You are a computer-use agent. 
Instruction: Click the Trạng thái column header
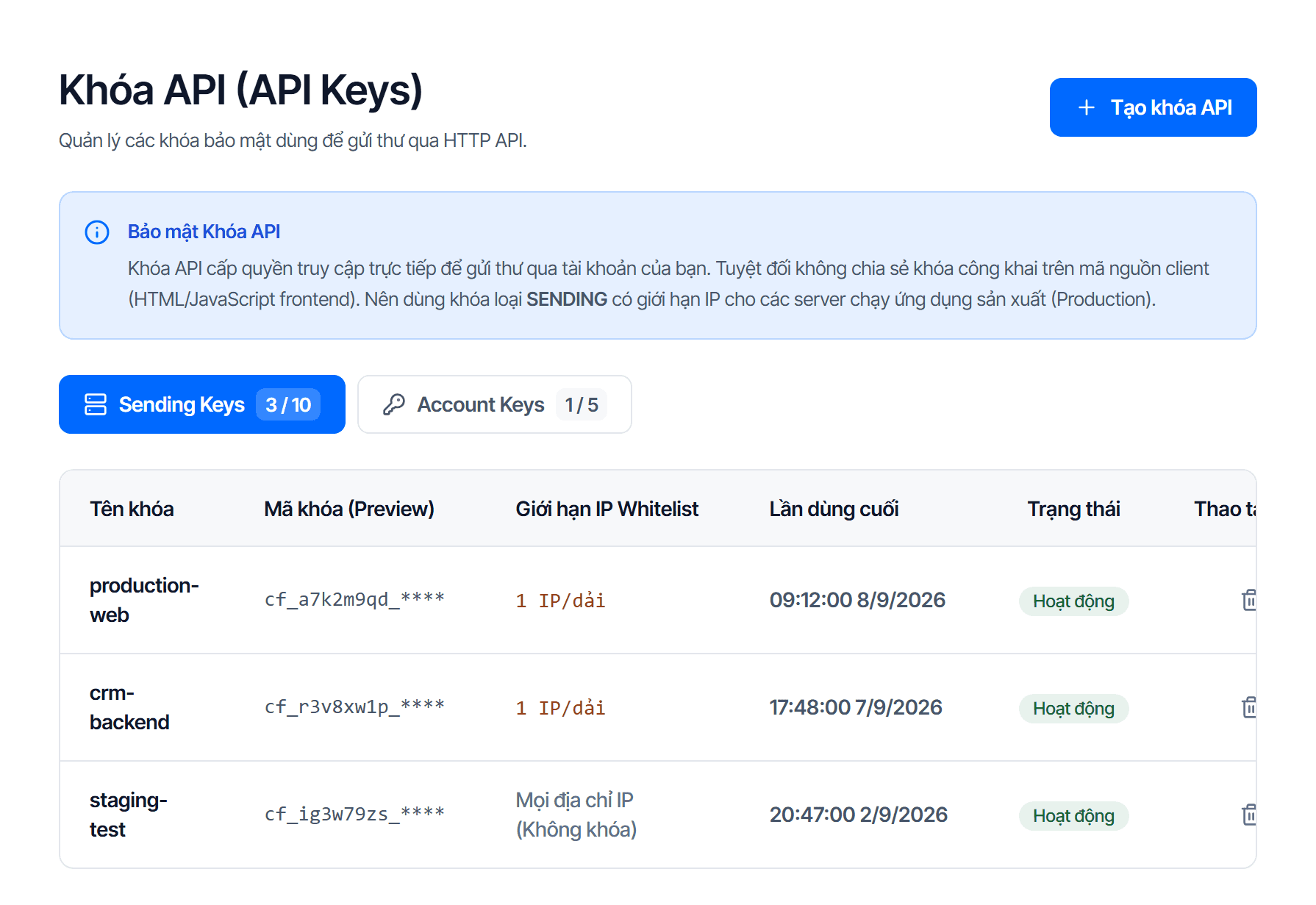click(x=1073, y=509)
